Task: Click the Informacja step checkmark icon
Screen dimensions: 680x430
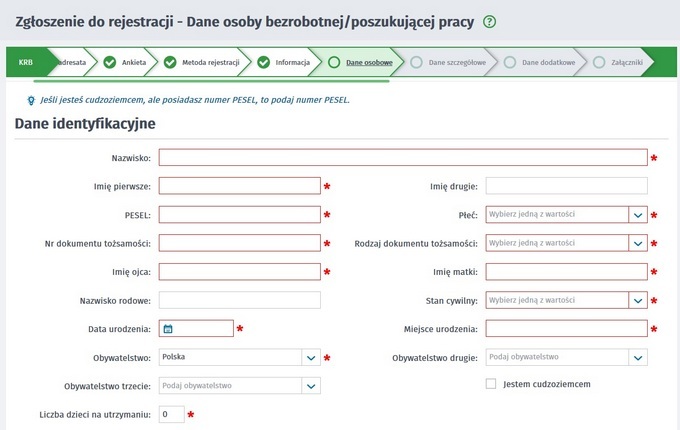Action: [263, 62]
